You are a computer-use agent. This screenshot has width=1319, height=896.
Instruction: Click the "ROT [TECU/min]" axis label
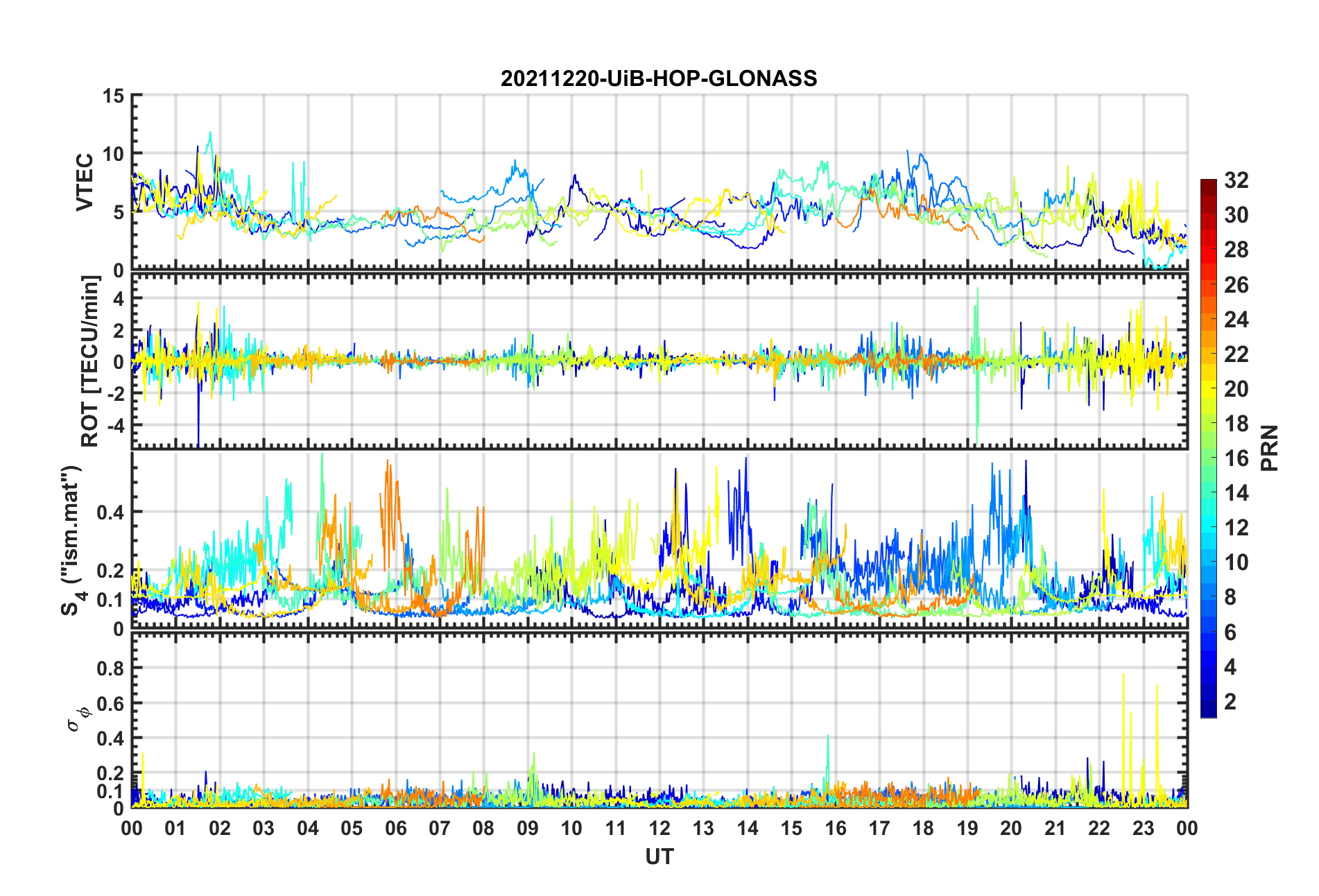91,361
